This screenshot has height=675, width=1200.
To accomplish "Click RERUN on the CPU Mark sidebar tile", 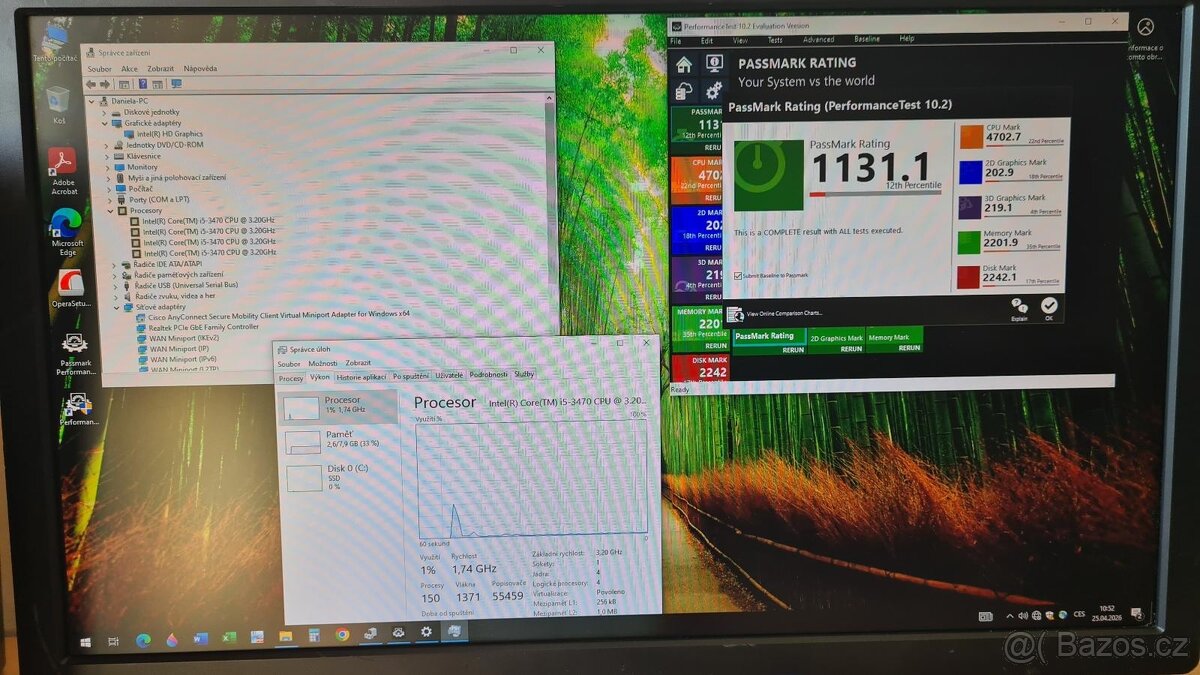I will [713, 198].
